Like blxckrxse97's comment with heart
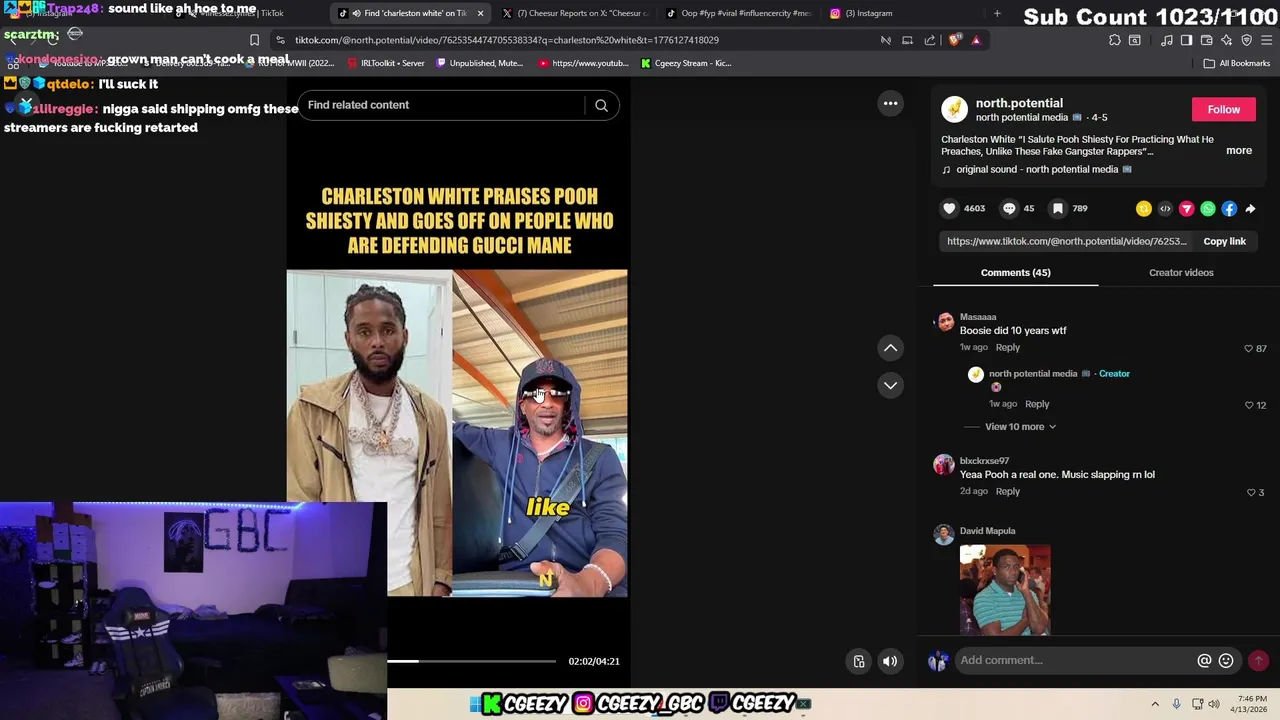1280x720 pixels. click(x=1250, y=492)
